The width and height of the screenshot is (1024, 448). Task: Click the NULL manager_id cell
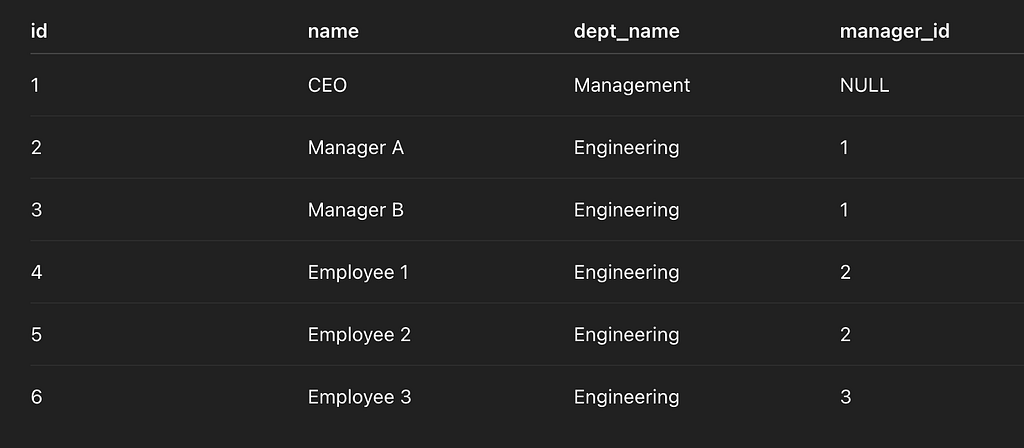tap(864, 85)
